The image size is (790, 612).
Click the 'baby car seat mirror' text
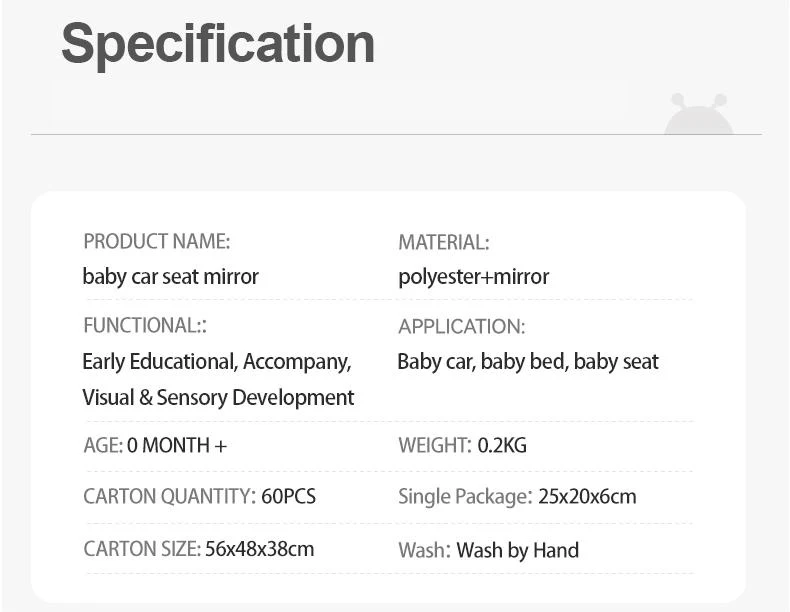(x=170, y=276)
